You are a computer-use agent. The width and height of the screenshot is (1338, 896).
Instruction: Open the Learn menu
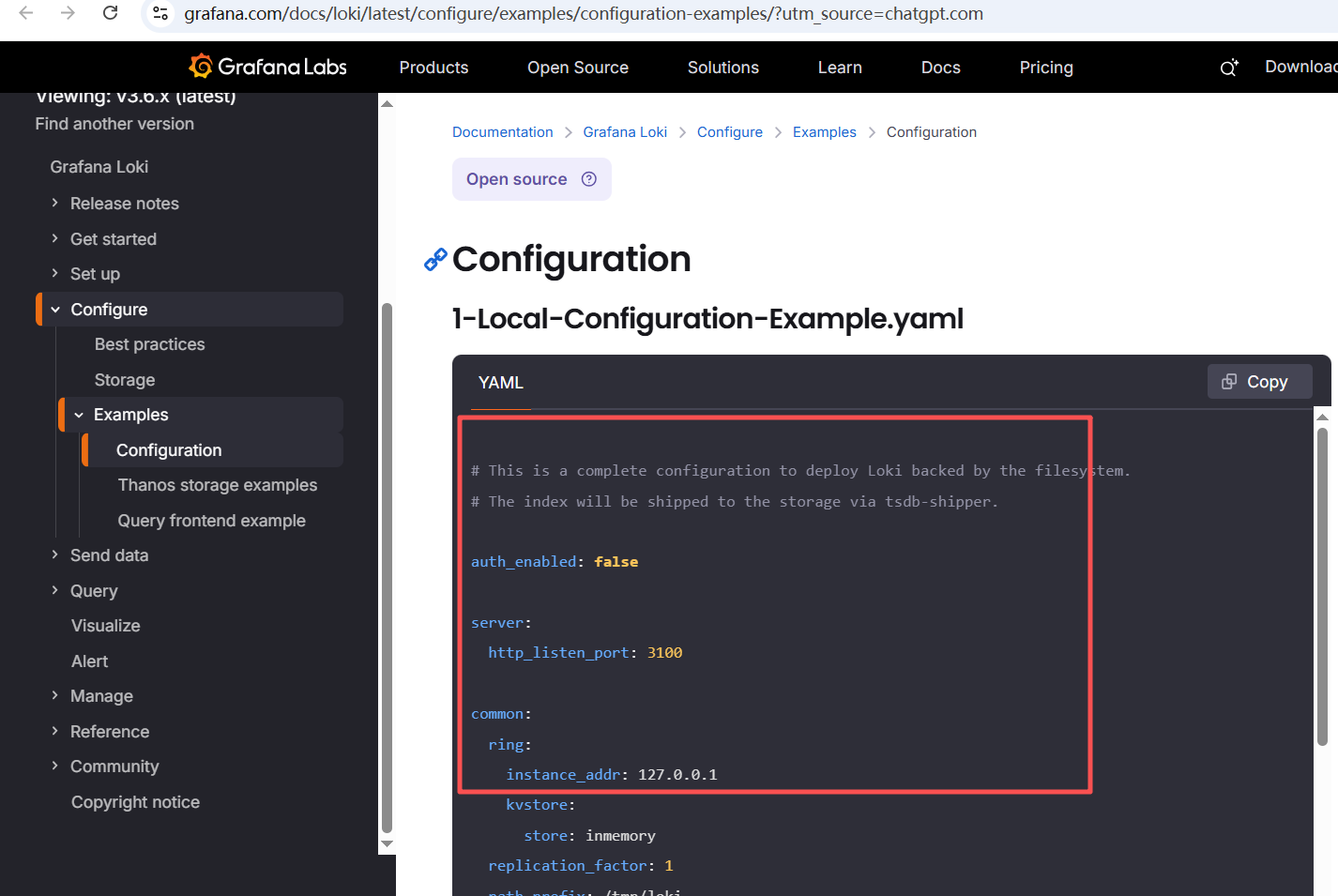[840, 68]
